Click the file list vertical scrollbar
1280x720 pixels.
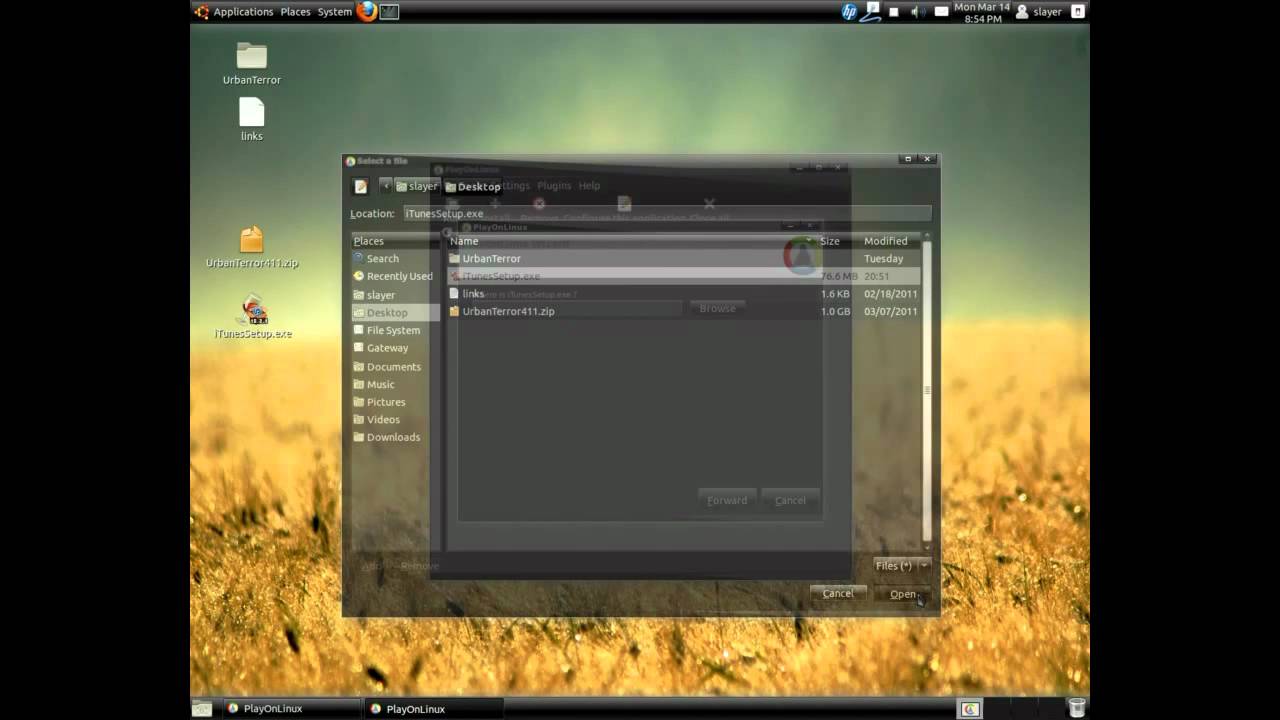[927, 390]
